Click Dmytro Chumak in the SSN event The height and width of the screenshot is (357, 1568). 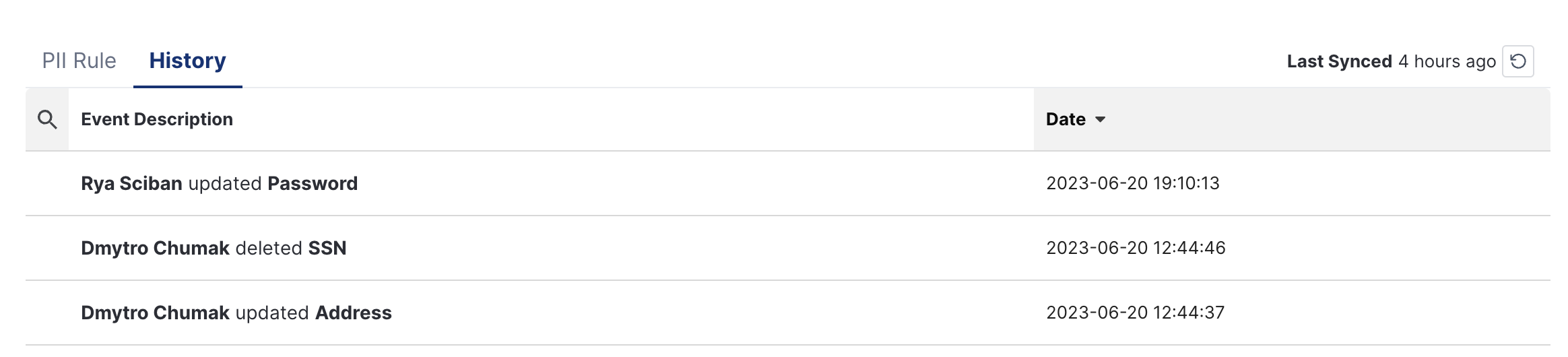155,248
